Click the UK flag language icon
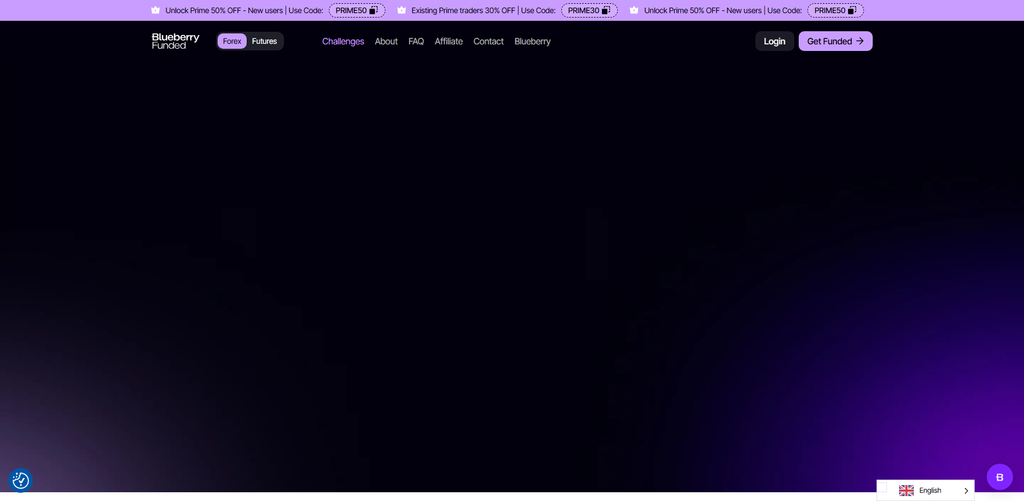Viewport: 1024px width, 501px height. pyautogui.click(x=906, y=491)
